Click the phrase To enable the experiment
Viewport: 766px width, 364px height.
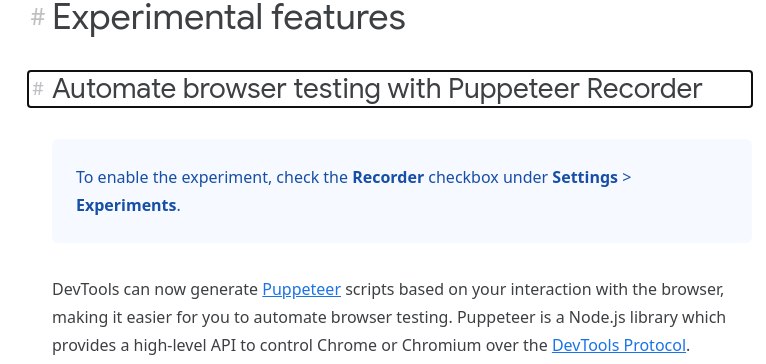[x=173, y=177]
